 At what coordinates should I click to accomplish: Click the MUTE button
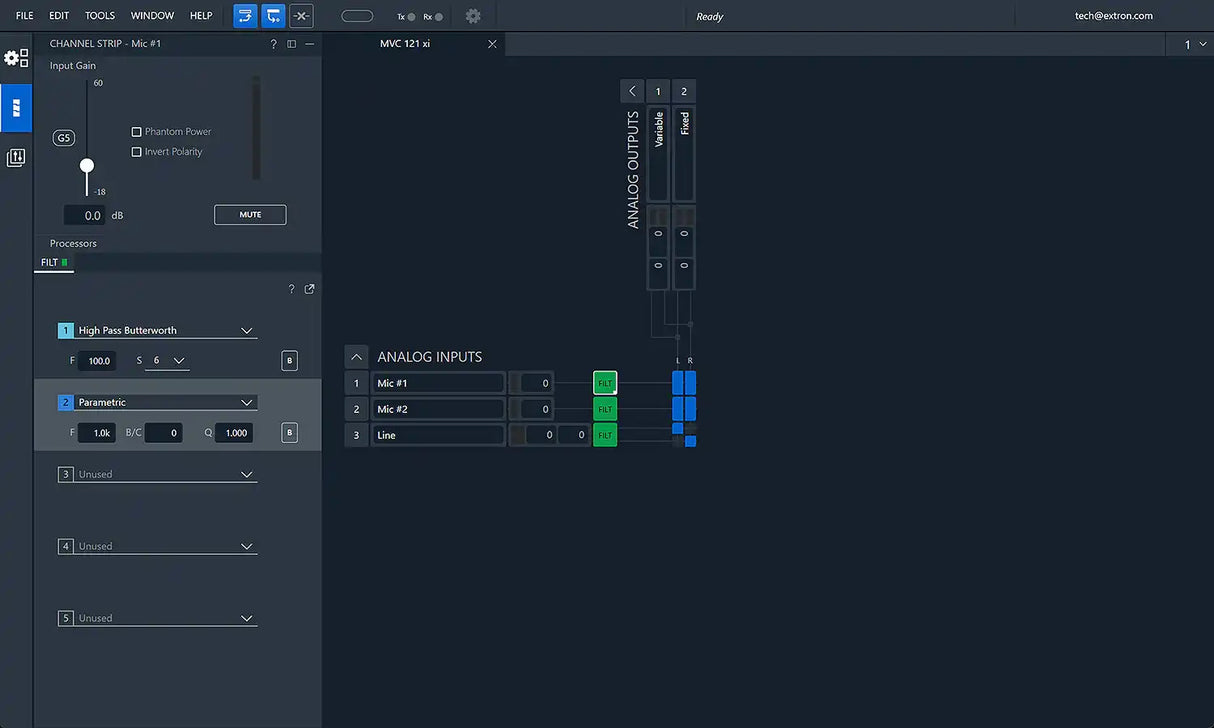tap(250, 215)
